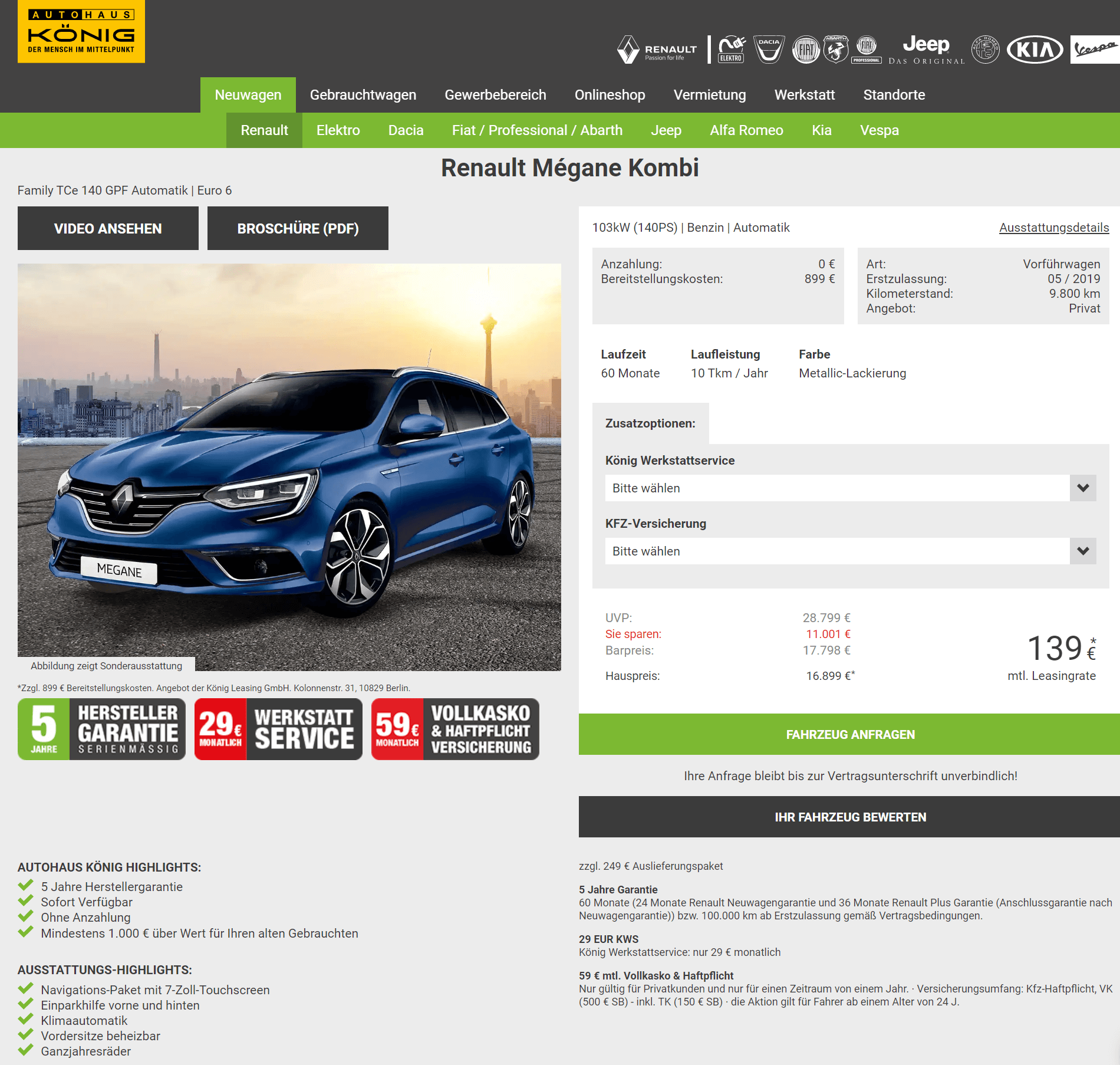The height and width of the screenshot is (1065, 1120).
Task: Switch to the Kia submenu
Action: pyautogui.click(x=822, y=130)
